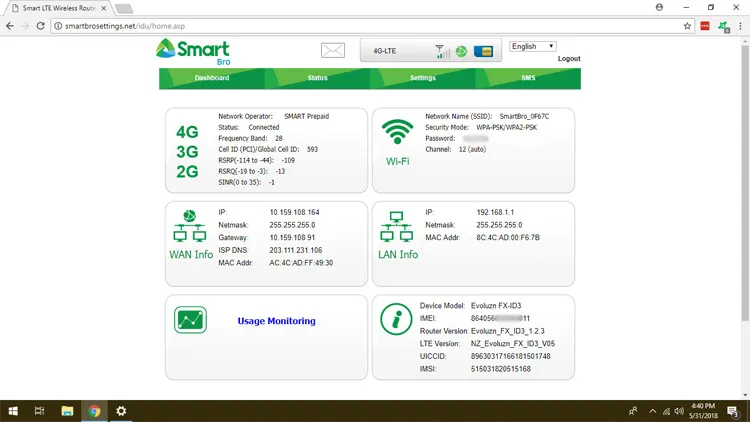
Task: Click Router Version Evoluzn_FX_ID3_1.2.3
Action: 507,331
